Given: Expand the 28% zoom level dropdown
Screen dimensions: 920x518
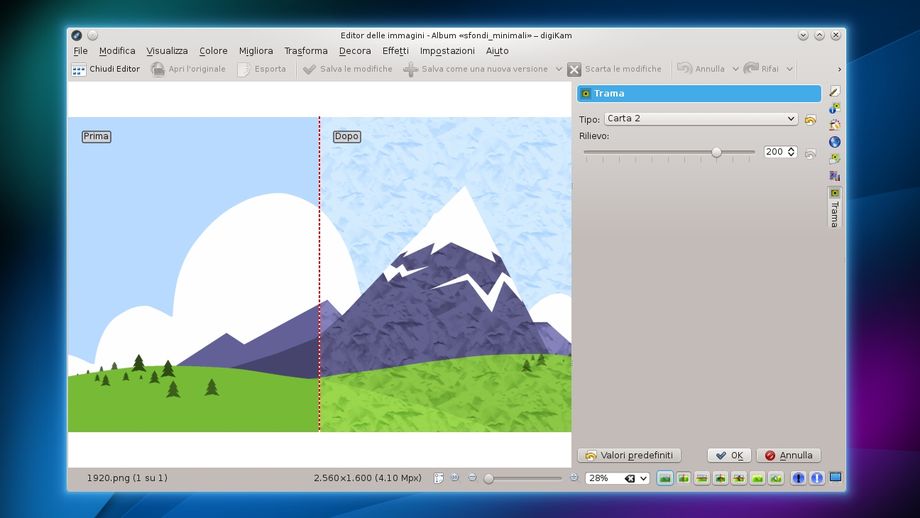Looking at the screenshot, I should (642, 479).
